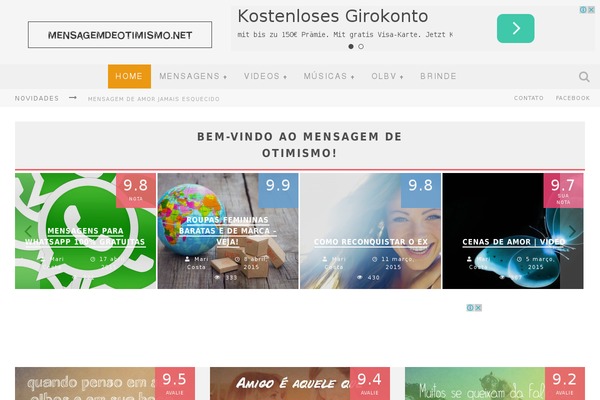Open Como Reconquistar o Ex article thumbnail
600x400 pixels.
tap(370, 231)
